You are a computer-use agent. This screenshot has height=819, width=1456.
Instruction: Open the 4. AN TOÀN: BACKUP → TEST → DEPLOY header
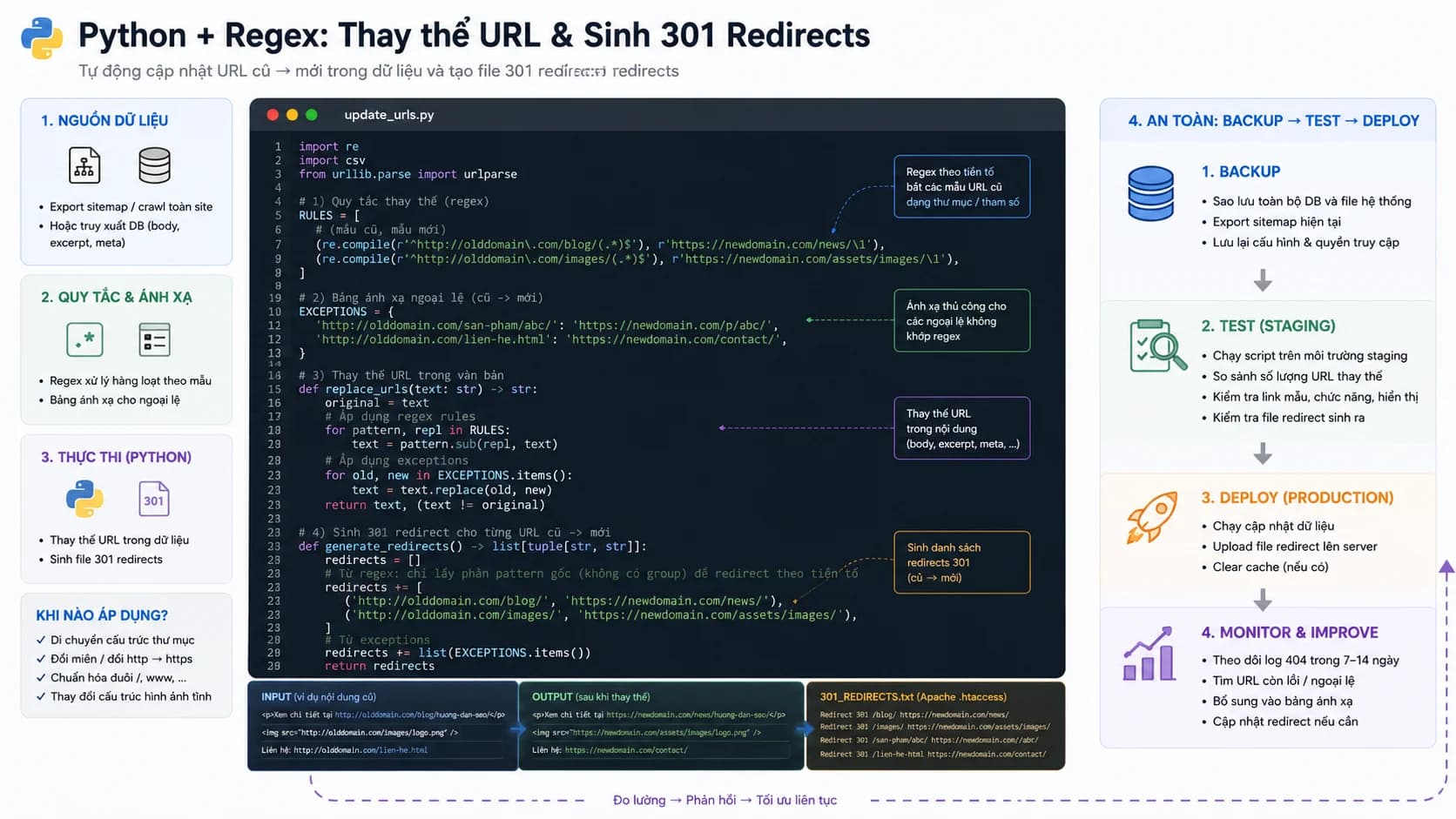1274,121
